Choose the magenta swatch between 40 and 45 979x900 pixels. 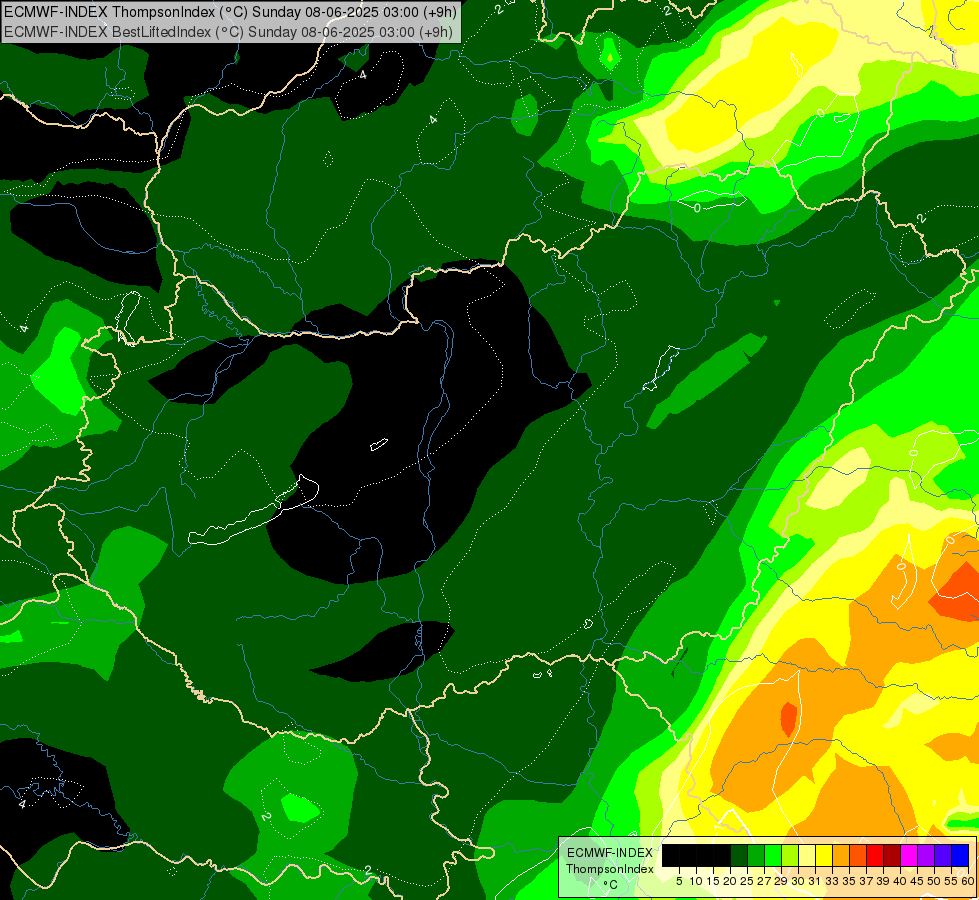click(x=909, y=855)
